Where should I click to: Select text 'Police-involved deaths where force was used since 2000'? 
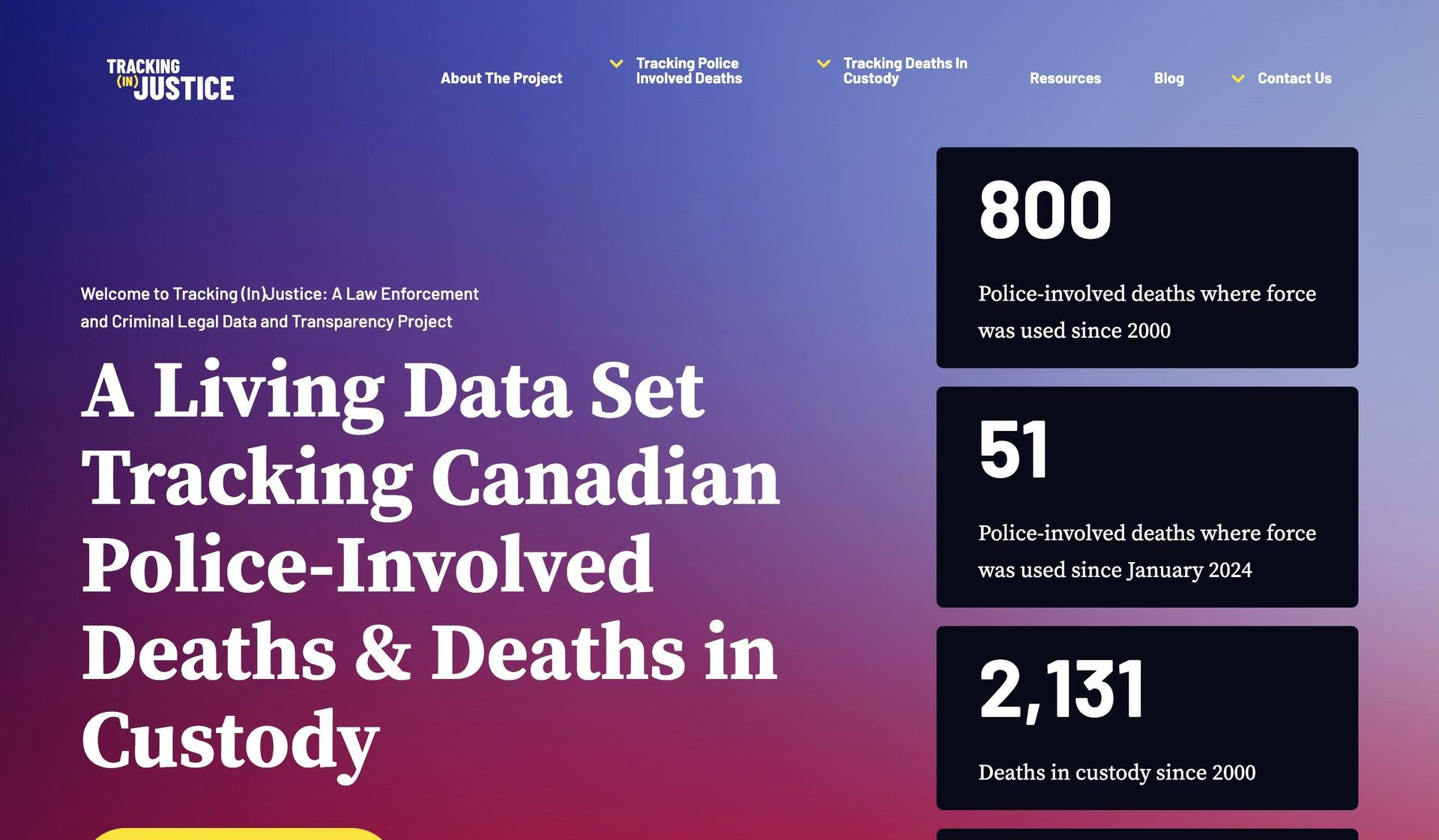coord(1147,312)
